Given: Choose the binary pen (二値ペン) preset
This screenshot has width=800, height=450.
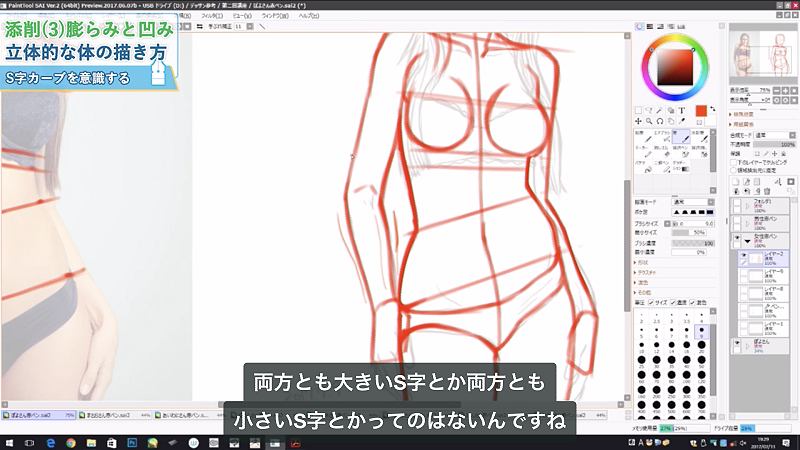Looking at the screenshot, I should [662, 166].
